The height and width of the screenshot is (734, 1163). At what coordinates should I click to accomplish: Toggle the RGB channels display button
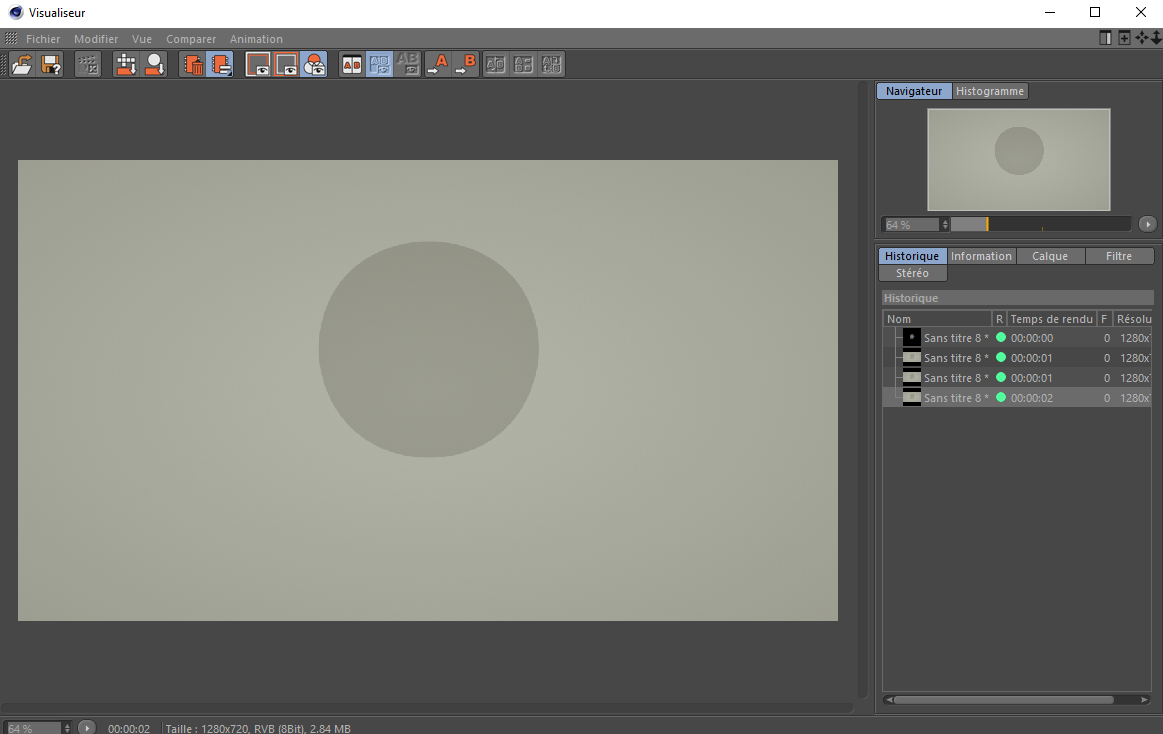click(x=314, y=65)
